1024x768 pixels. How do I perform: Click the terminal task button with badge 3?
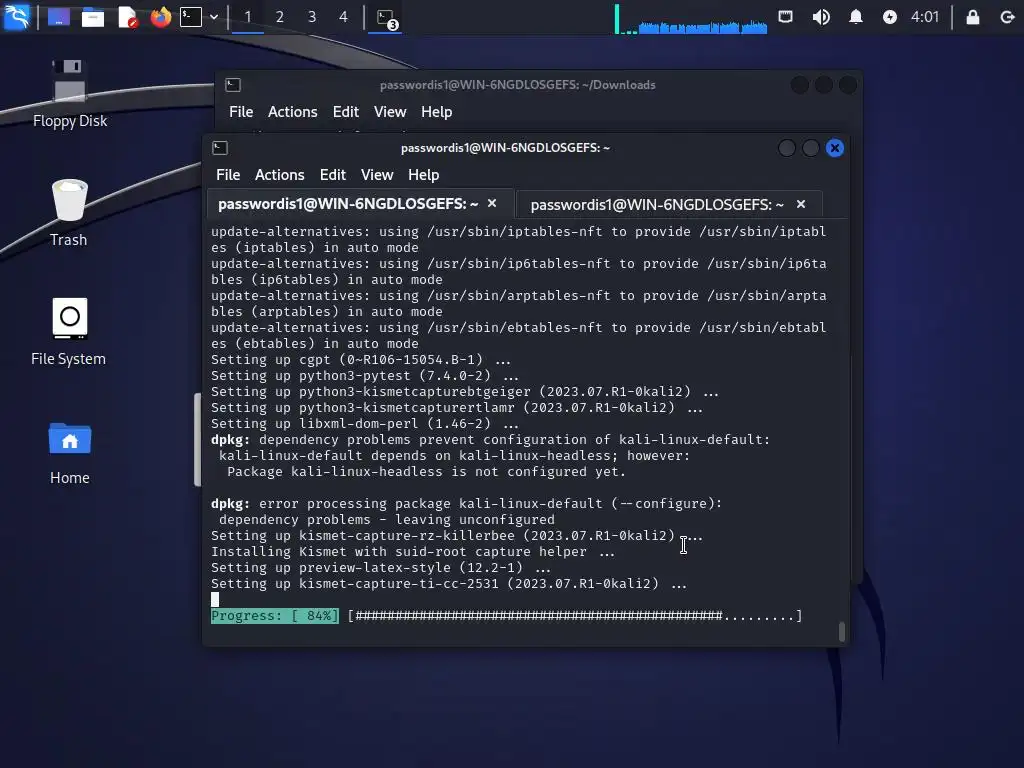coord(385,17)
